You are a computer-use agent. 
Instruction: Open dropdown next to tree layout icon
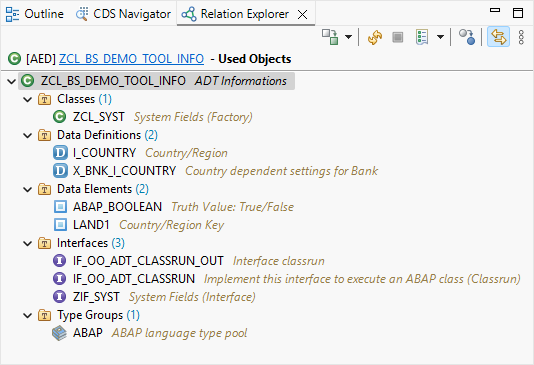tap(440, 37)
